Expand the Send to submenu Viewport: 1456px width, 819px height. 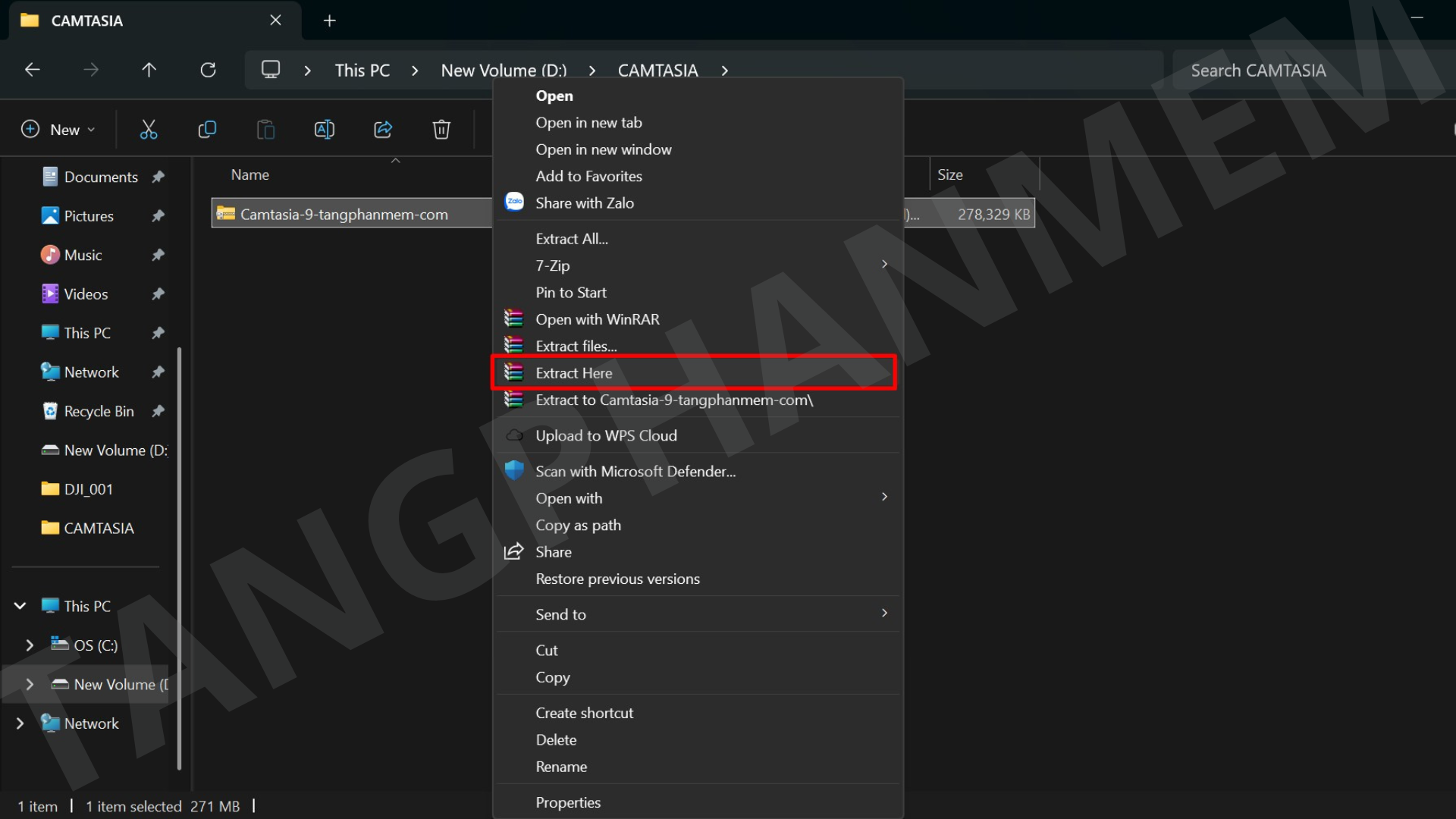point(884,613)
